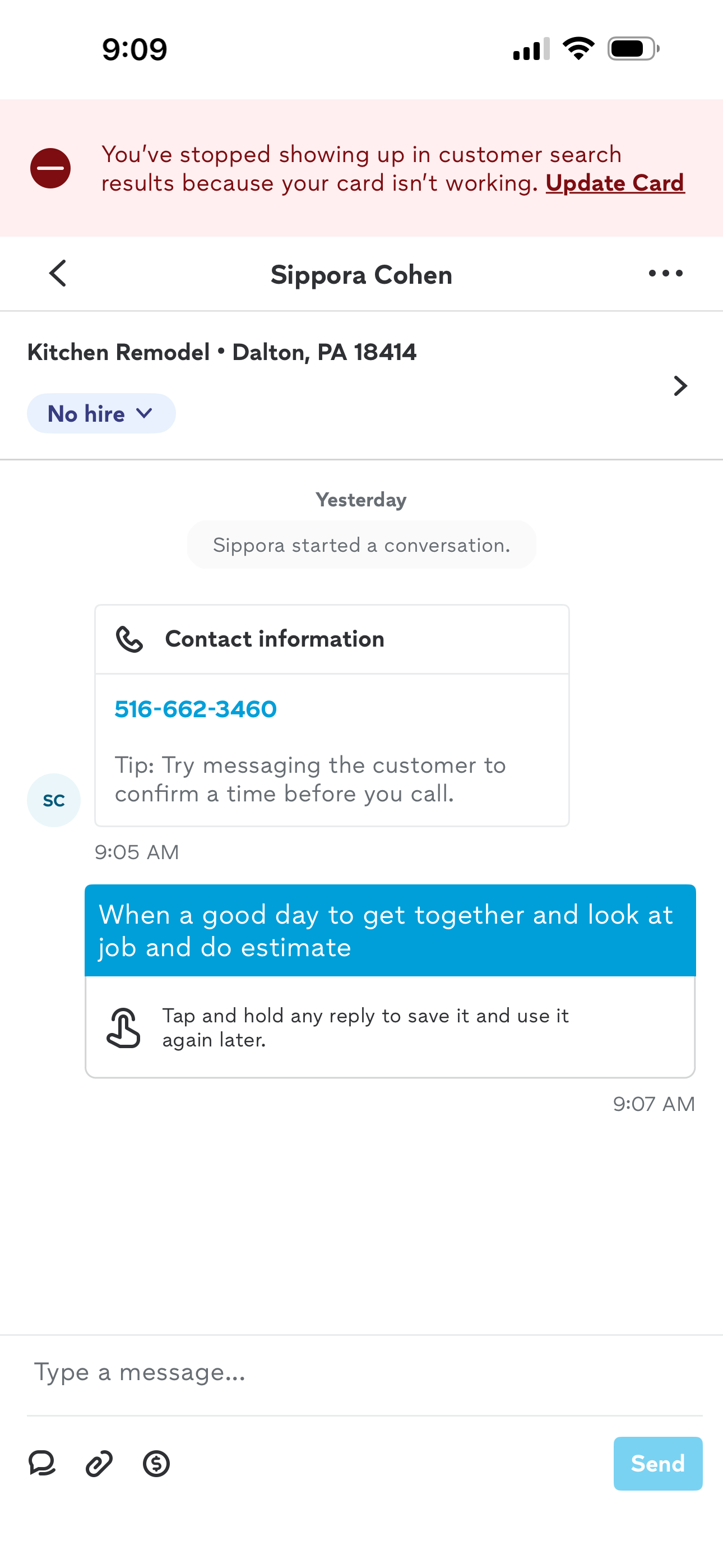Tap the SC customer avatar
723x1568 pixels.
[54, 800]
